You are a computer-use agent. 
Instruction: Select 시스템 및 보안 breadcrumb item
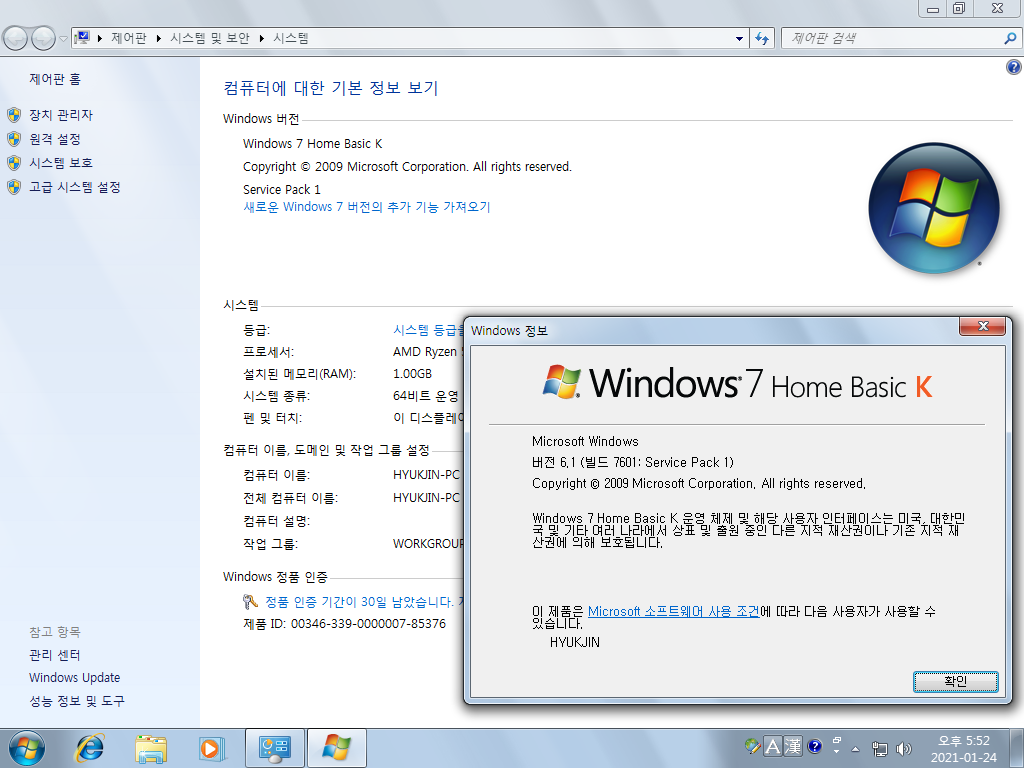click(210, 39)
